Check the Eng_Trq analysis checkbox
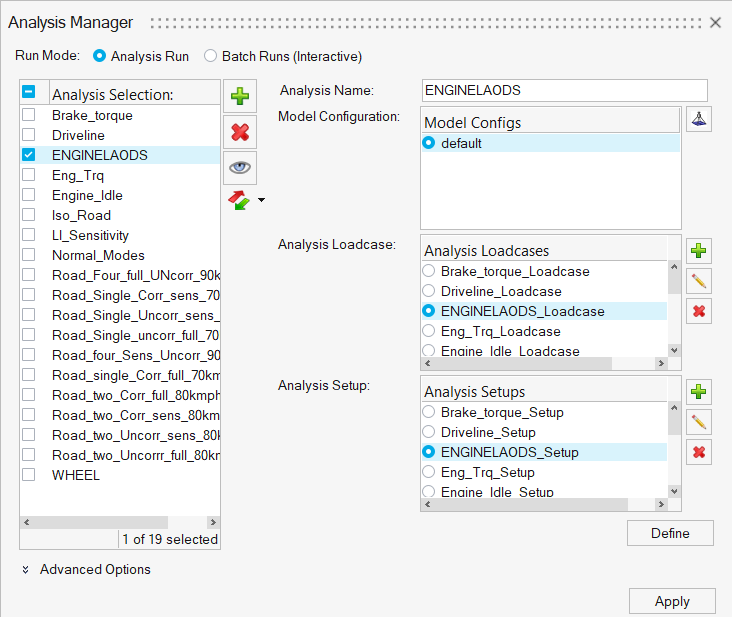The height and width of the screenshot is (617, 732). coord(28,175)
